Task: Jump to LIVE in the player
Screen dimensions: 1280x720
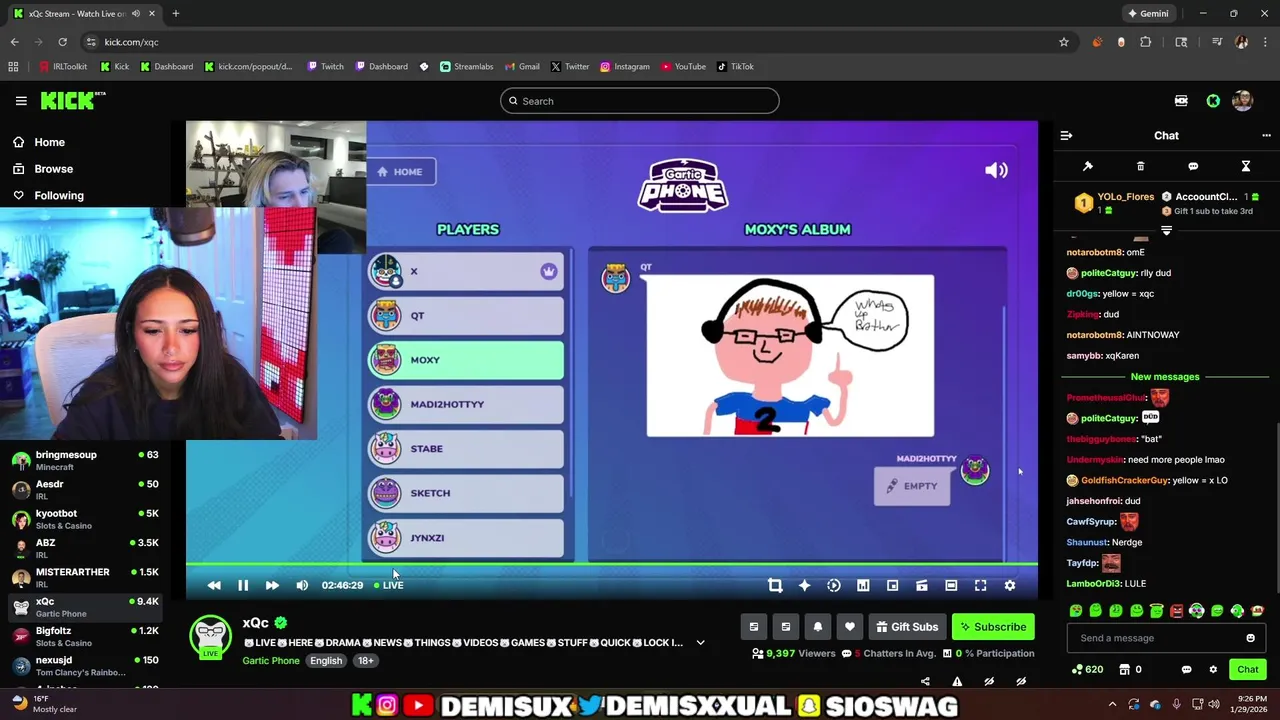Action: click(388, 585)
